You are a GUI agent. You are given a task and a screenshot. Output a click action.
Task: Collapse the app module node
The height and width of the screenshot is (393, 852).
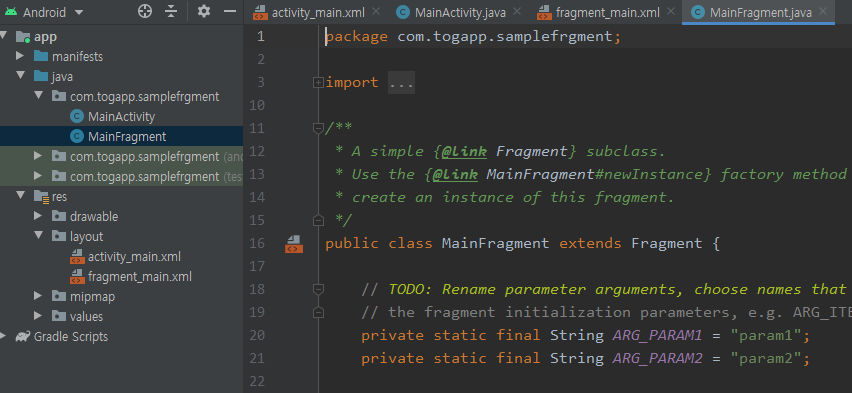pos(4,36)
